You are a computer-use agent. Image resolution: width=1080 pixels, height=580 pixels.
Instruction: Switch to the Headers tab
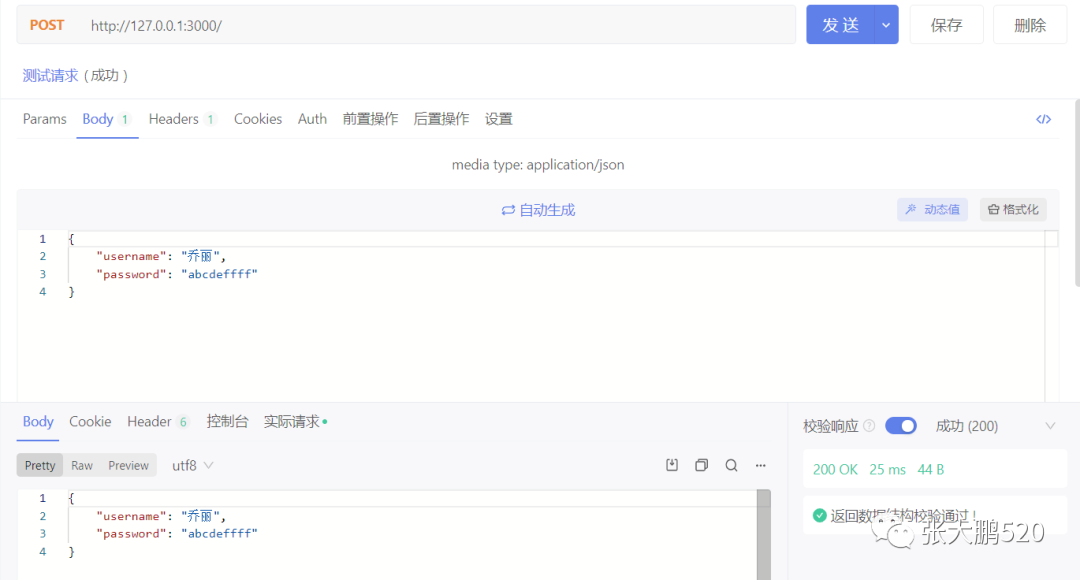point(174,118)
